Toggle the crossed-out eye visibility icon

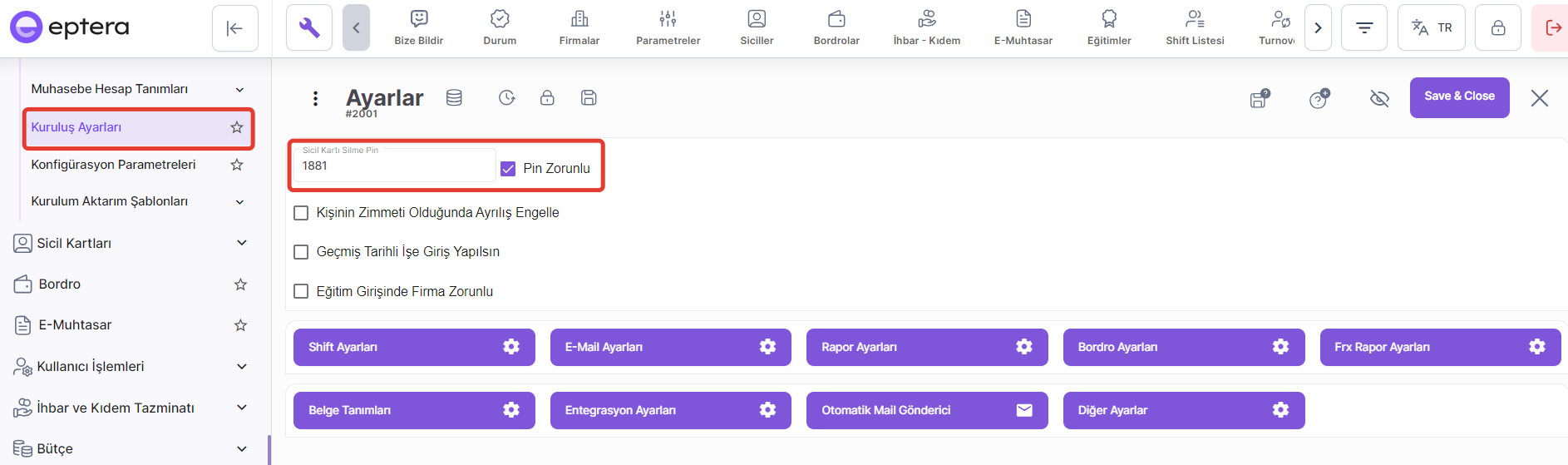1379,99
